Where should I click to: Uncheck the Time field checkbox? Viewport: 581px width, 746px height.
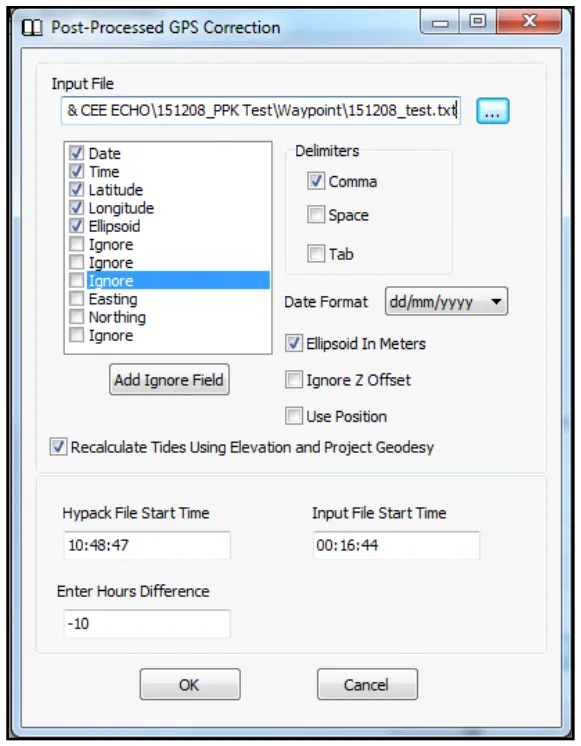coord(76,171)
